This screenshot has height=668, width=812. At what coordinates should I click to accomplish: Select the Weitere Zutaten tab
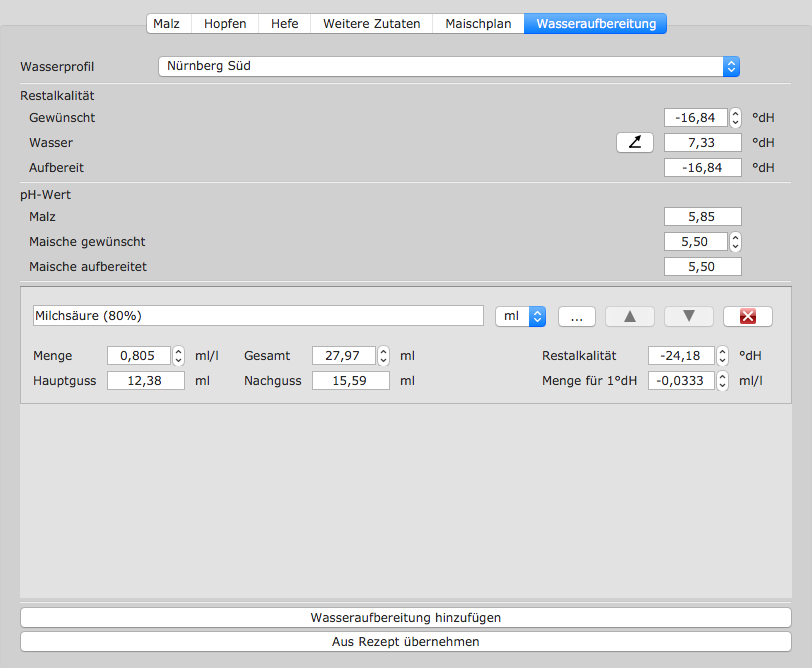pos(372,23)
